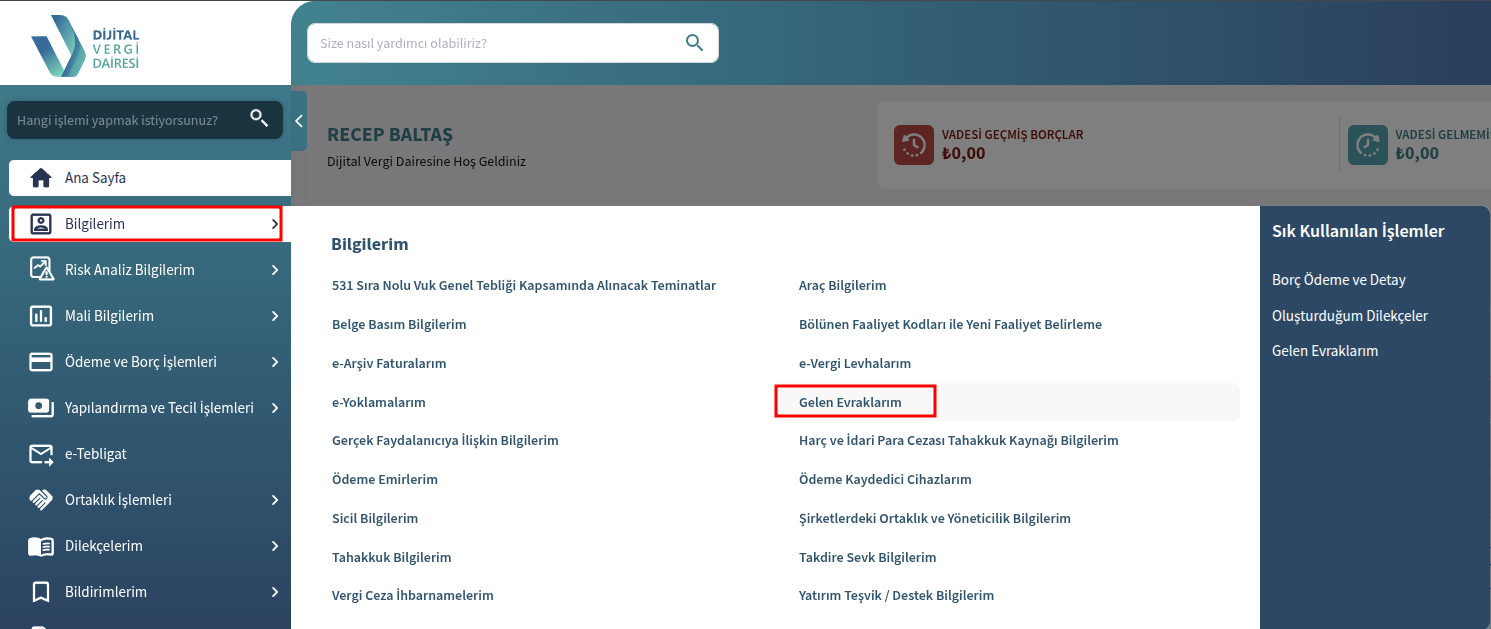Open Takdire Sevk Bilgilerim
The height and width of the screenshot is (629, 1491).
point(868,557)
